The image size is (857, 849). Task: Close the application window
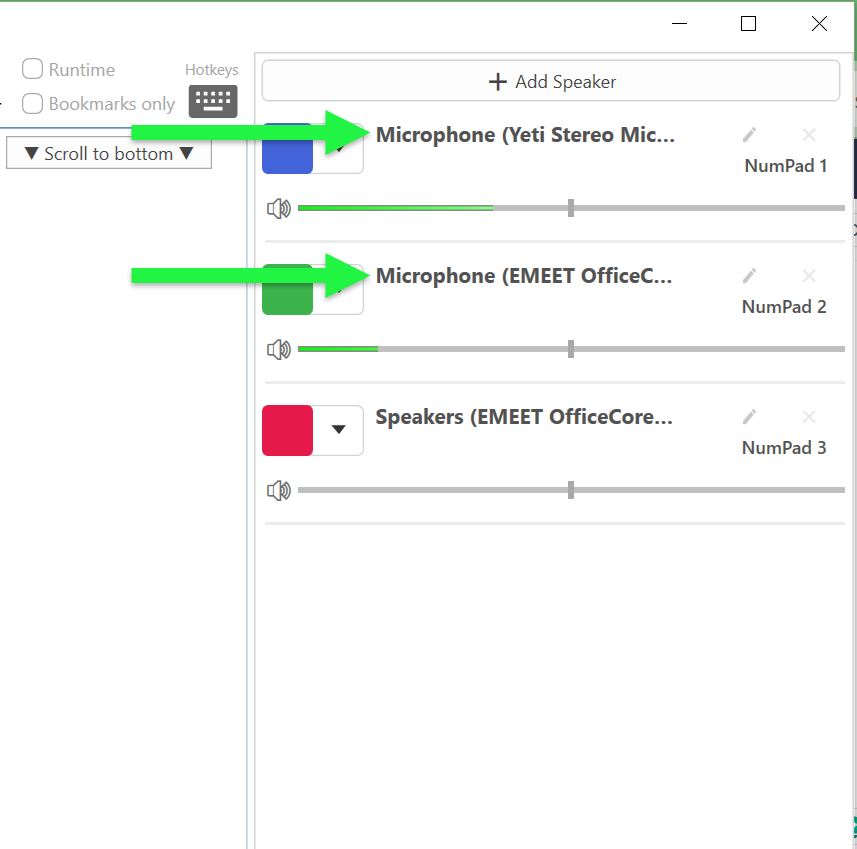coord(819,24)
